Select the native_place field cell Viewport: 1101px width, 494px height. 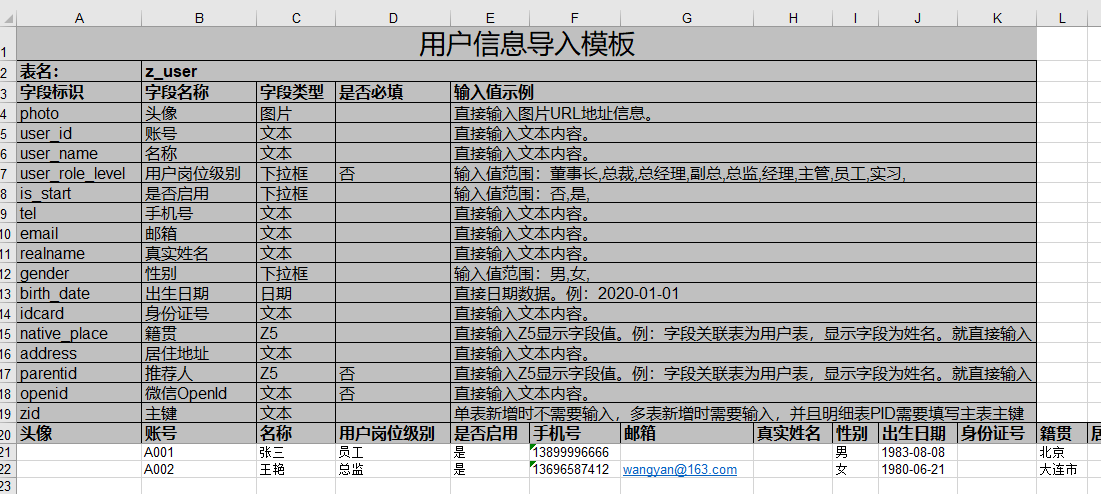[x=79, y=333]
